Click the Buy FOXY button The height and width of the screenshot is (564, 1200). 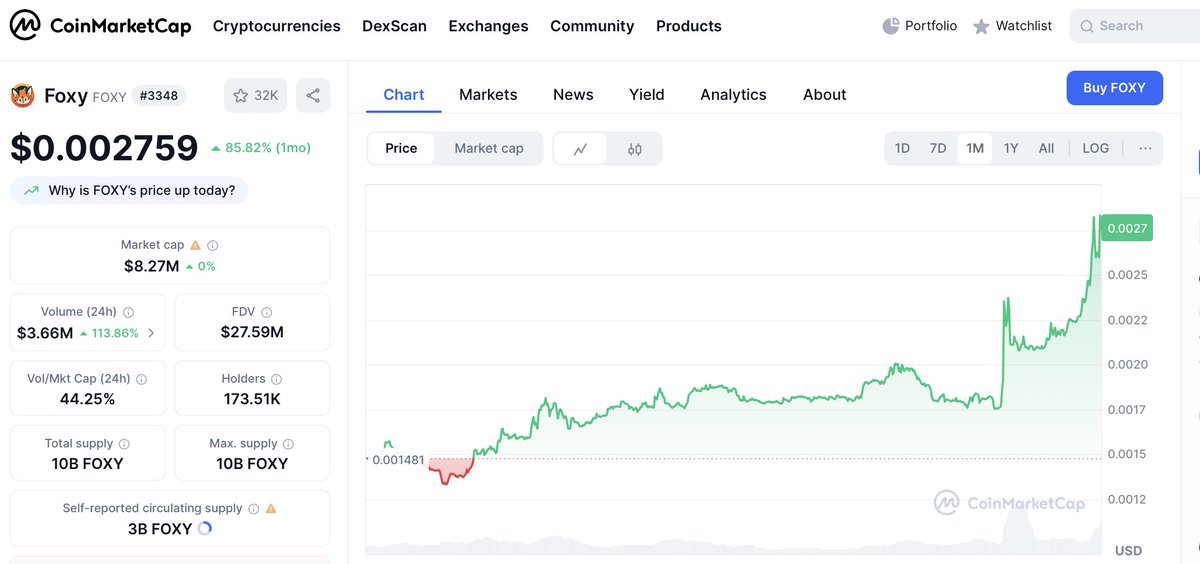(1114, 88)
